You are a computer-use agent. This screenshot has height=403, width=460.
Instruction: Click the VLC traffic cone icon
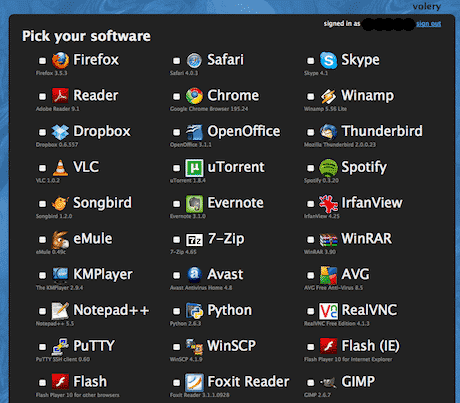pos(60,168)
